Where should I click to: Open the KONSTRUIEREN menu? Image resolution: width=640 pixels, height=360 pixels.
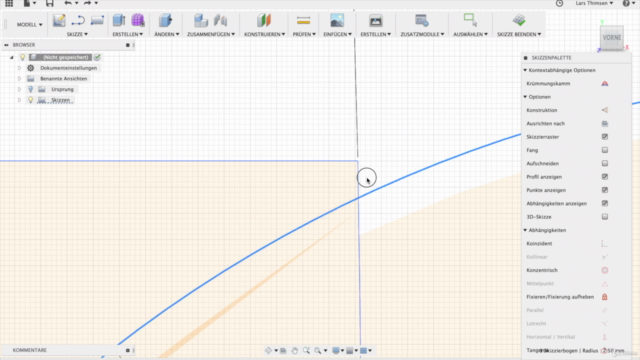[x=264, y=34]
